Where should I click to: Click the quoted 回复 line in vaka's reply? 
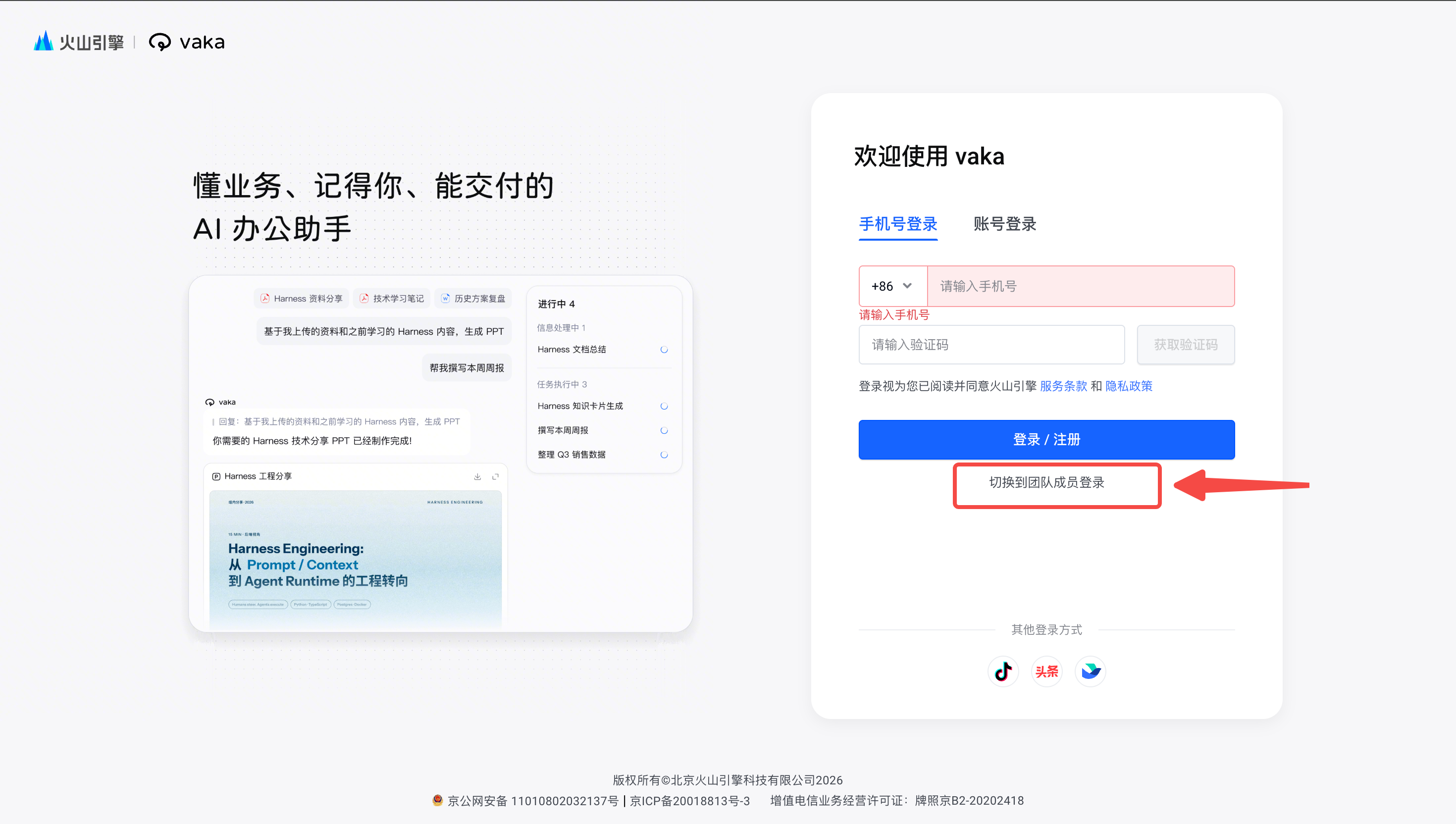[339, 421]
